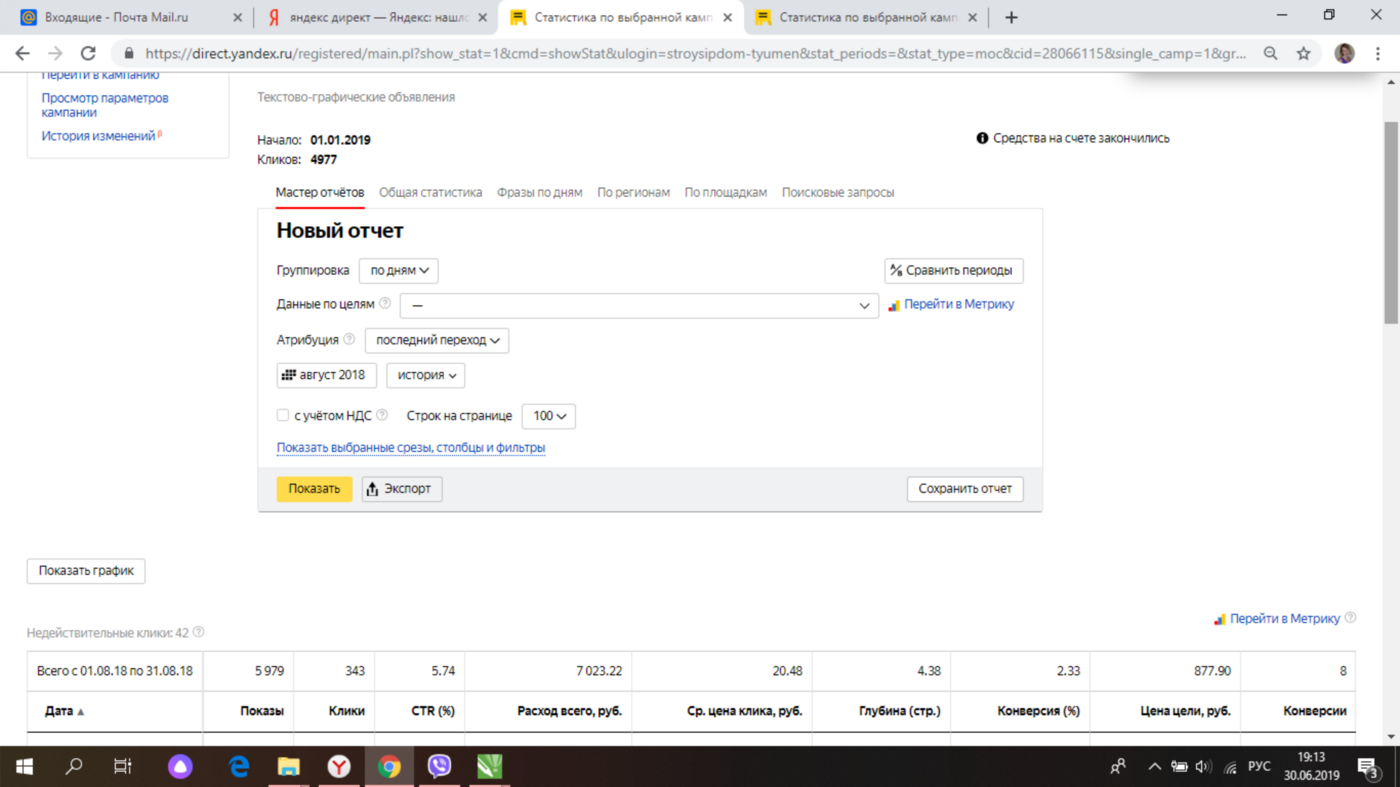The width and height of the screenshot is (1400, 787).
Task: Click the help icon next to Недействительные клики
Action: [x=198, y=632]
